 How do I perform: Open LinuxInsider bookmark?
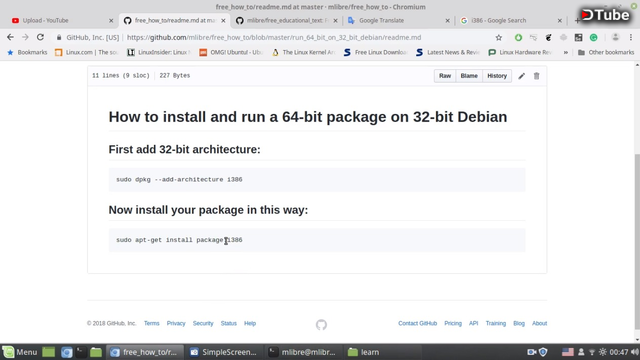[158, 52]
